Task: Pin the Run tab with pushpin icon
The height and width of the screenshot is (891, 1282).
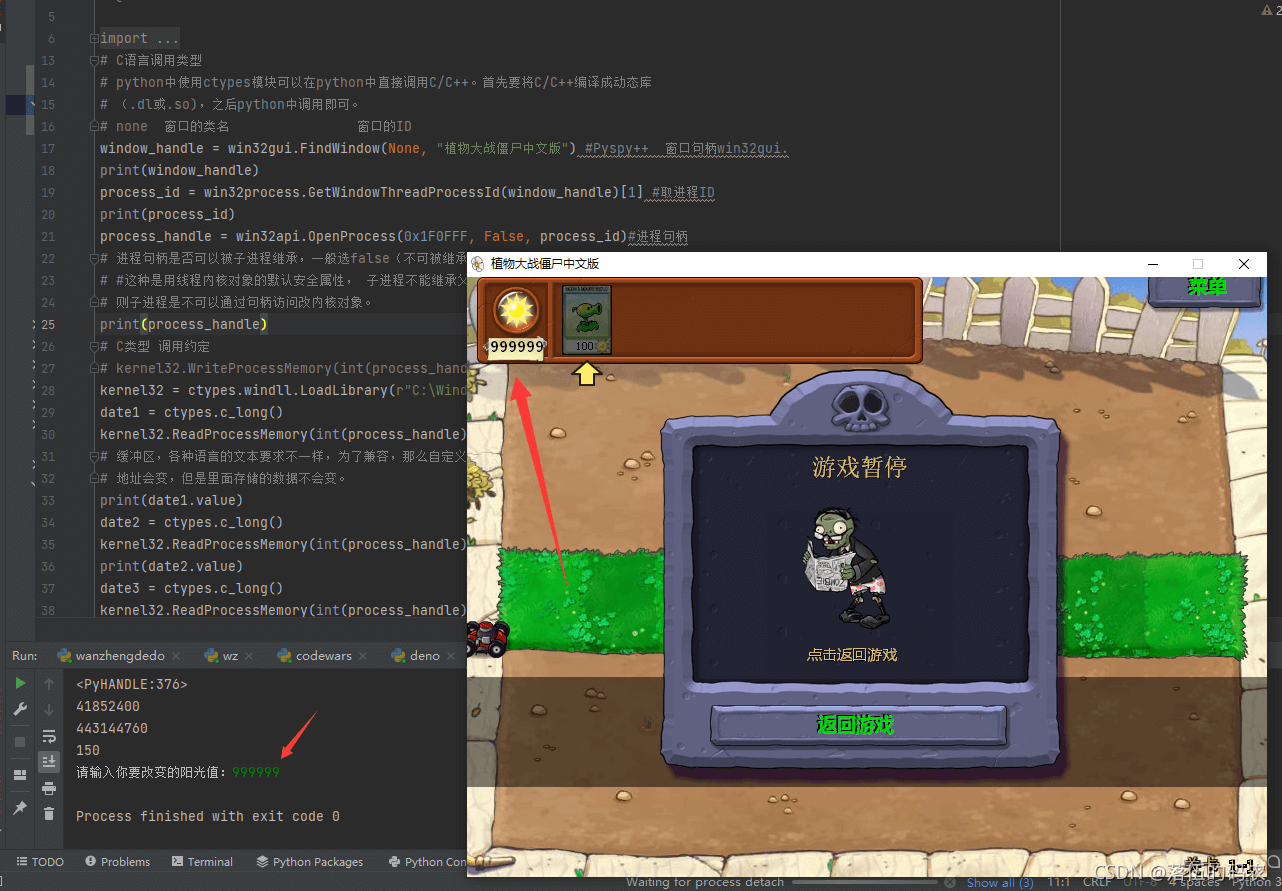Action: [x=20, y=807]
